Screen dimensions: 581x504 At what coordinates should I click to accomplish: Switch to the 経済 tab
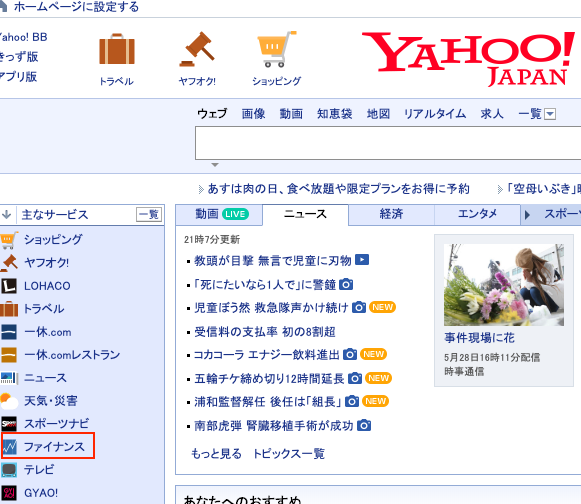tap(391, 214)
